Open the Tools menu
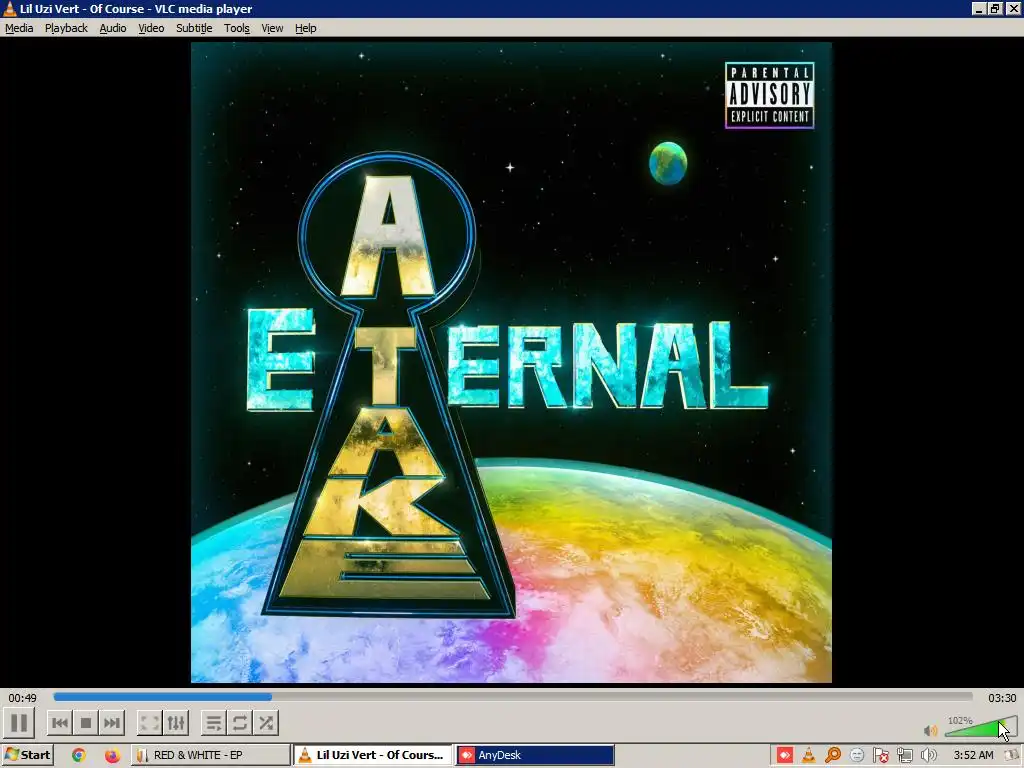The width and height of the screenshot is (1024, 768). [236, 28]
